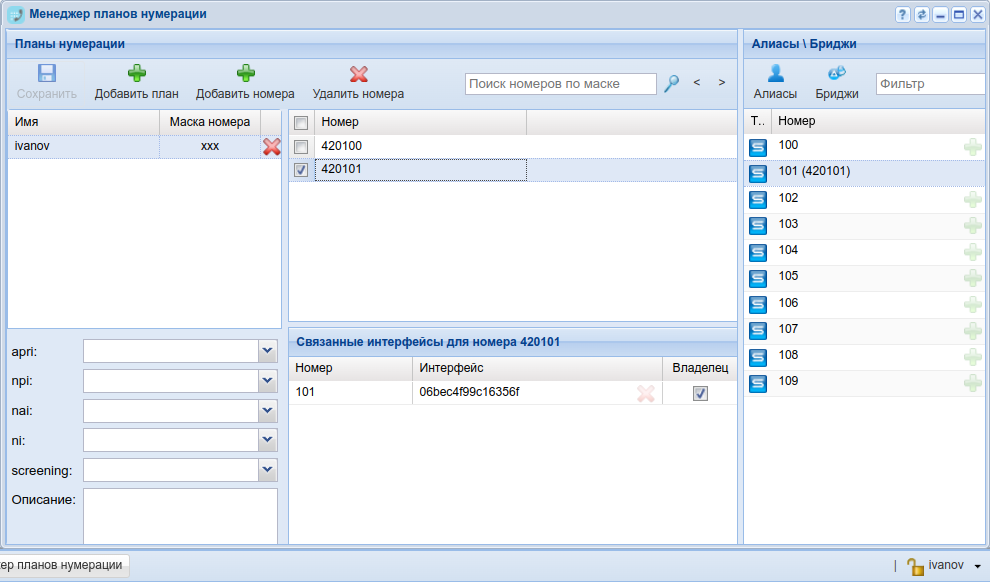The image size is (990, 582).
Task: Go to previous search result arrow
Action: (697, 83)
